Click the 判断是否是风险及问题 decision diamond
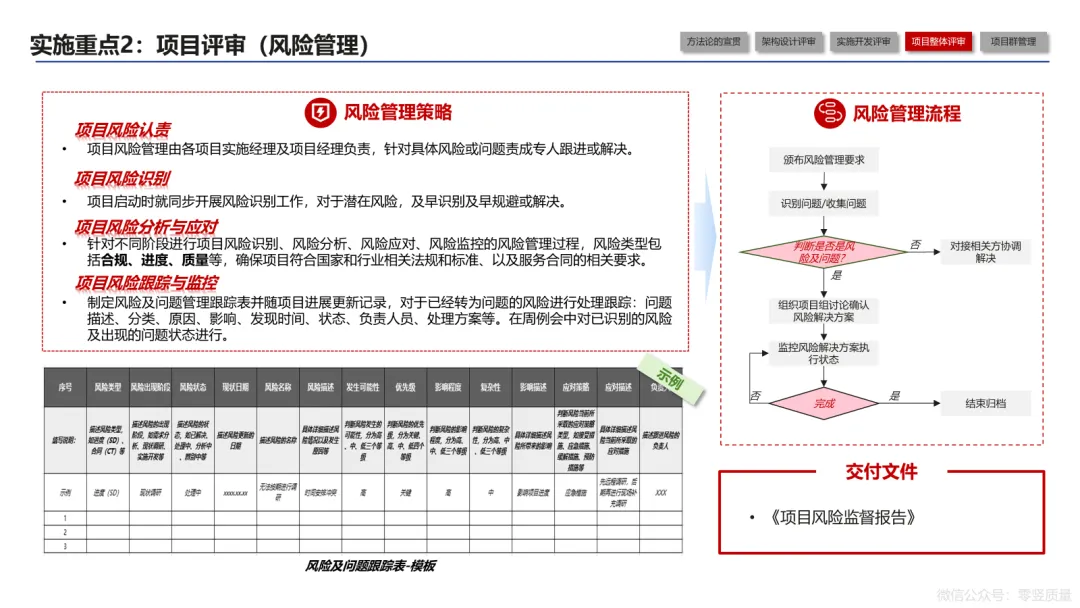Image resolution: width=1080 pixels, height=608 pixels. (824, 252)
